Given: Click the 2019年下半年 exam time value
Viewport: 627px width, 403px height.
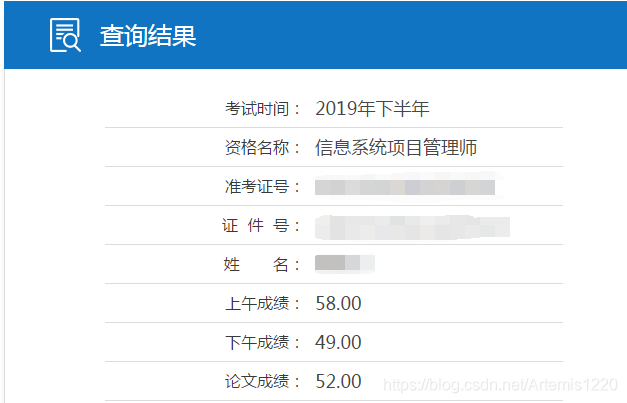Looking at the screenshot, I should pyautogui.click(x=372, y=109).
